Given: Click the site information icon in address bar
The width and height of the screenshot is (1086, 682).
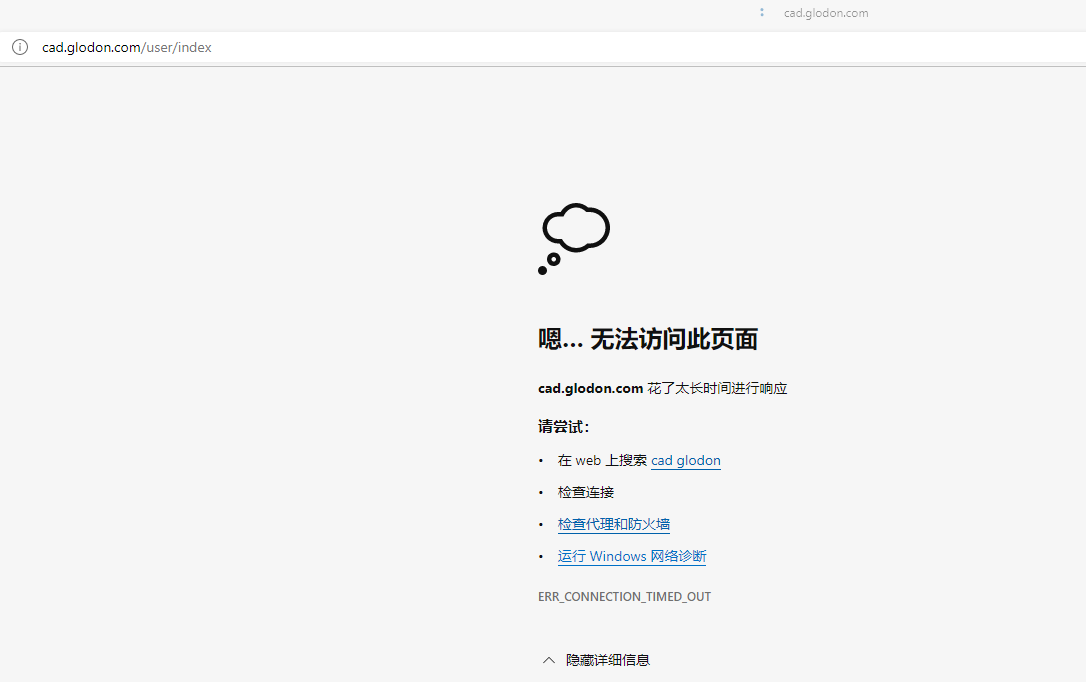Looking at the screenshot, I should click(20, 47).
